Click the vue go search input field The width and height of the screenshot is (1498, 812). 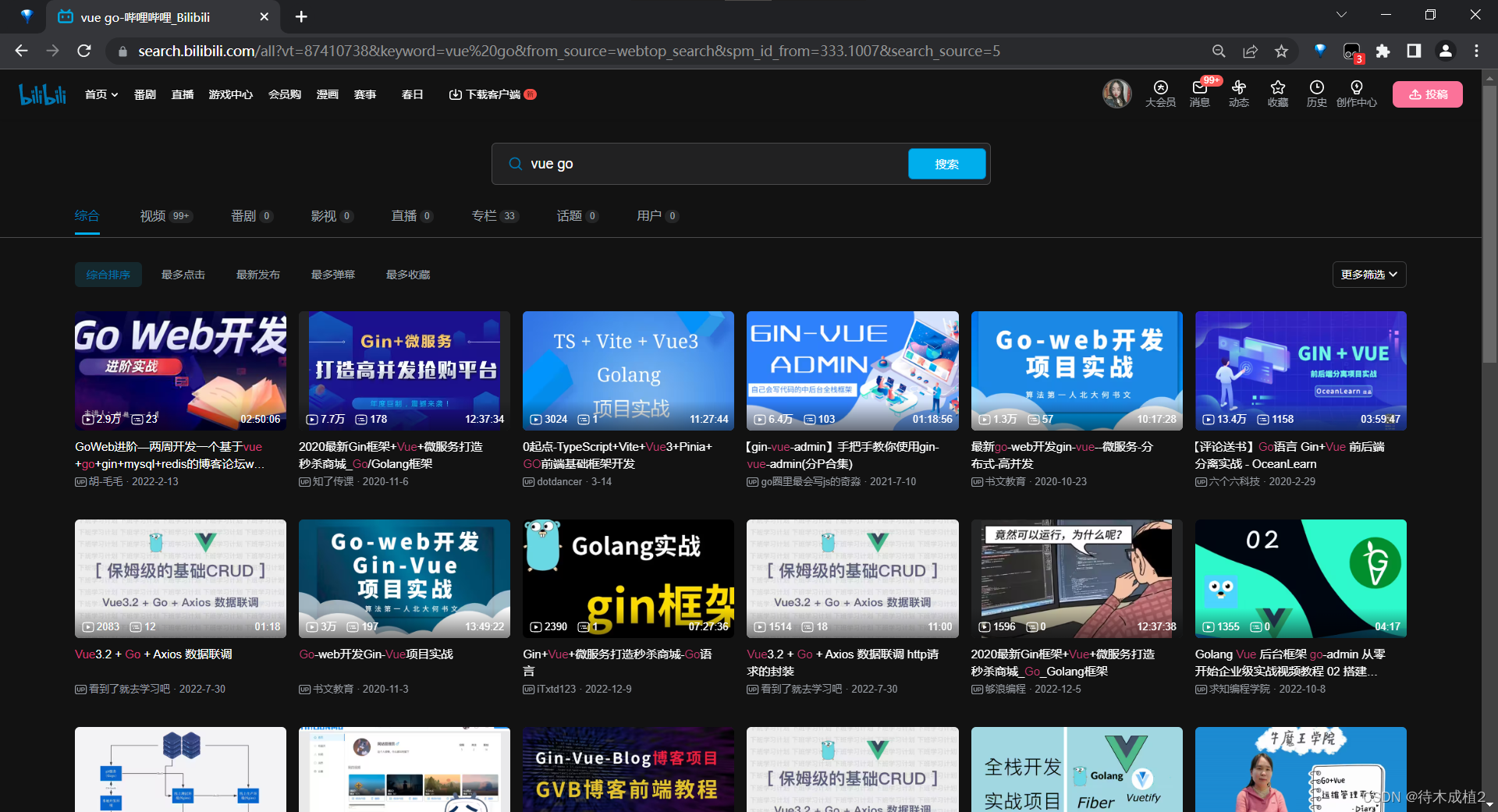coord(714,164)
